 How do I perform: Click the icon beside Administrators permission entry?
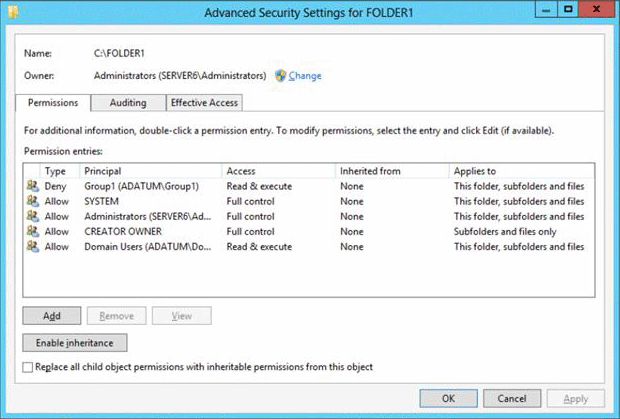(x=31, y=216)
